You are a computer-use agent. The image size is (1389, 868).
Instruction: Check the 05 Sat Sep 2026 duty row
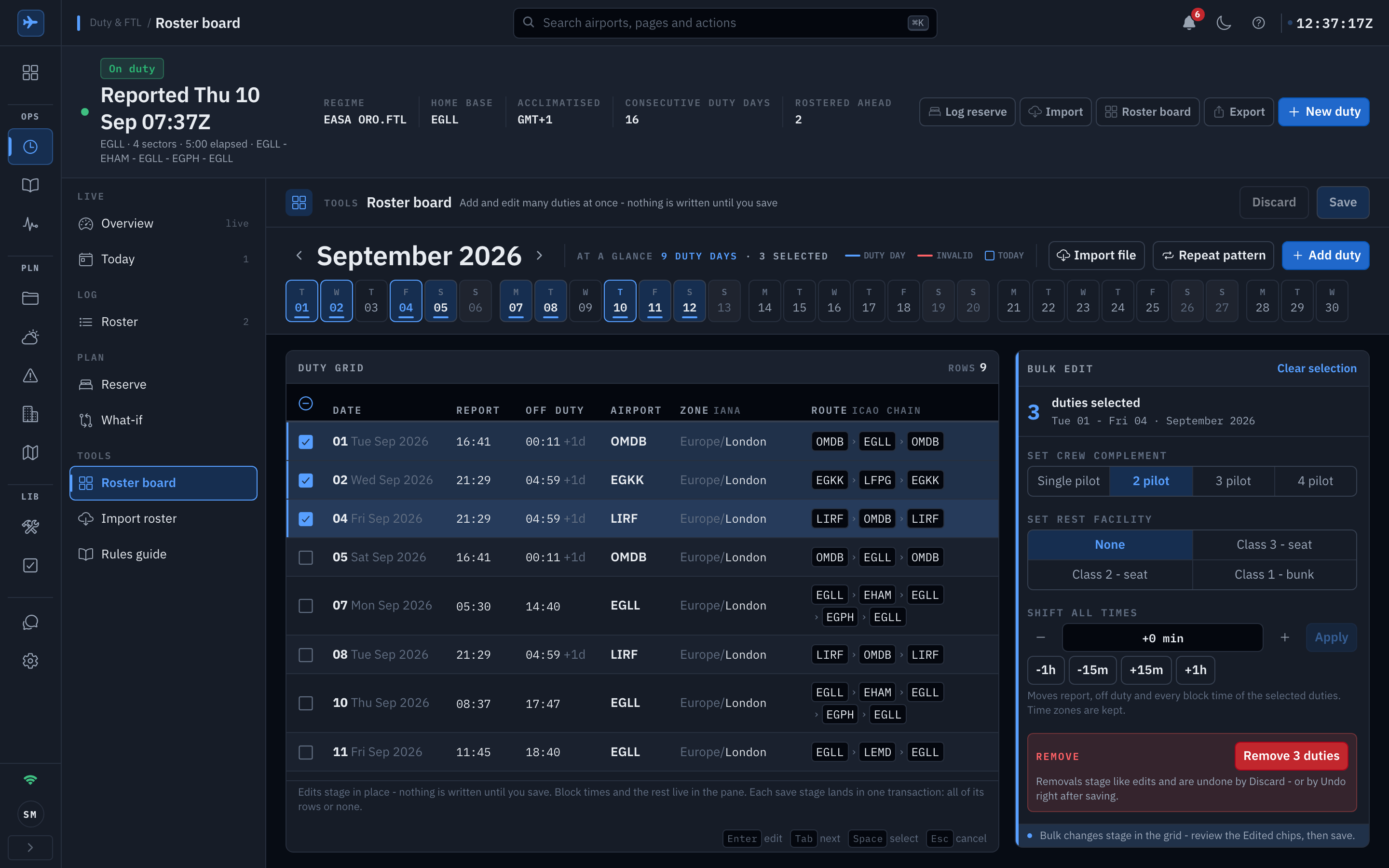pyautogui.click(x=306, y=557)
